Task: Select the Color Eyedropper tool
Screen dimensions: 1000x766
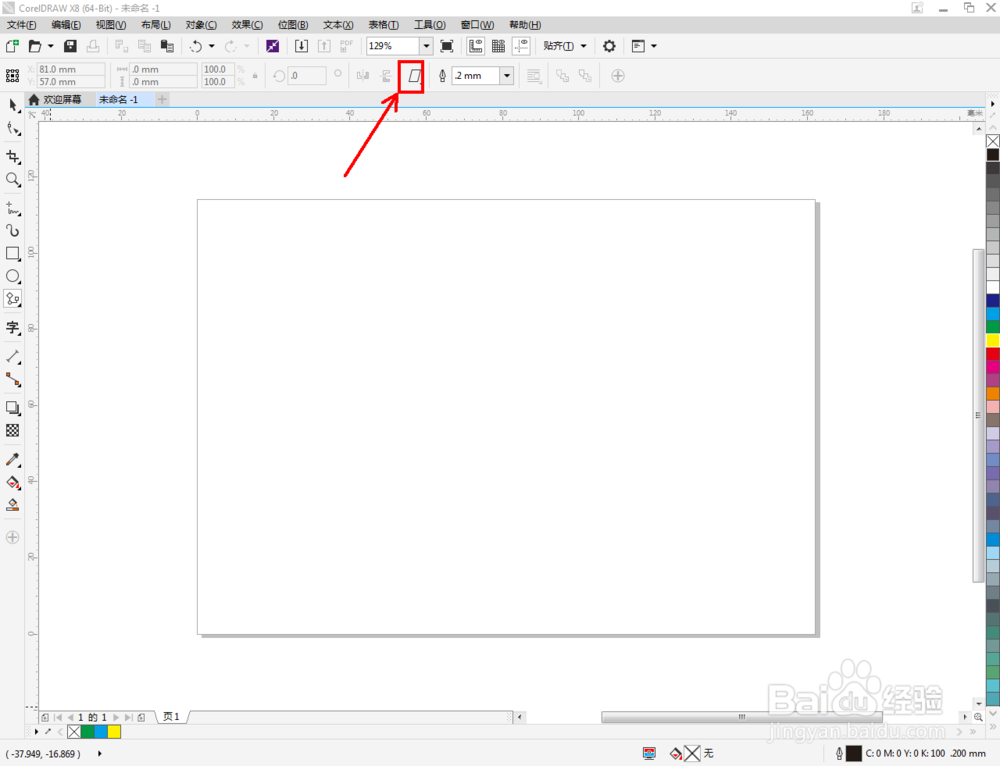Action: (x=13, y=459)
